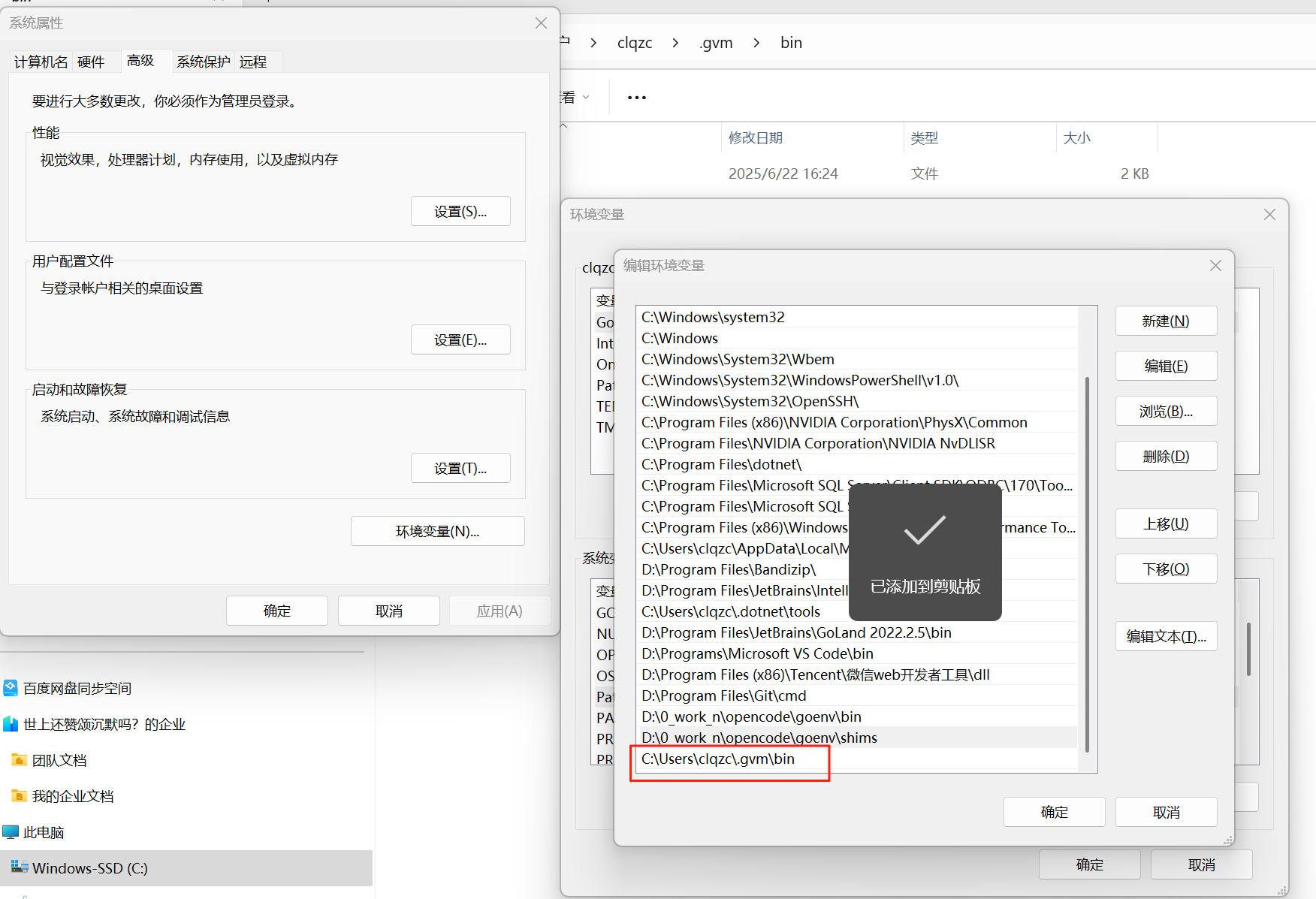Select the WindowsPowerShell\v1.0\ path entry
The height and width of the screenshot is (899, 1316).
[857, 380]
